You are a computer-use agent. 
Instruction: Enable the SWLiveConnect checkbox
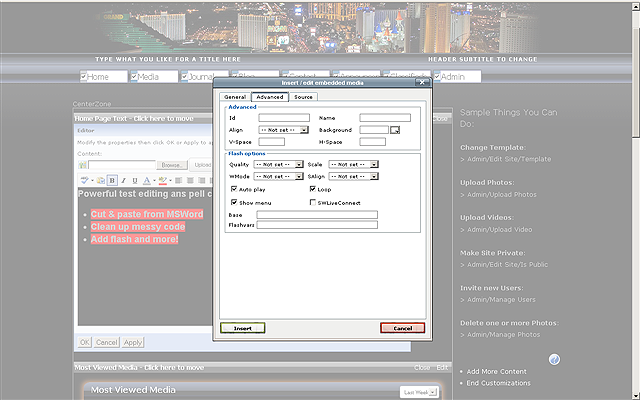click(313, 201)
